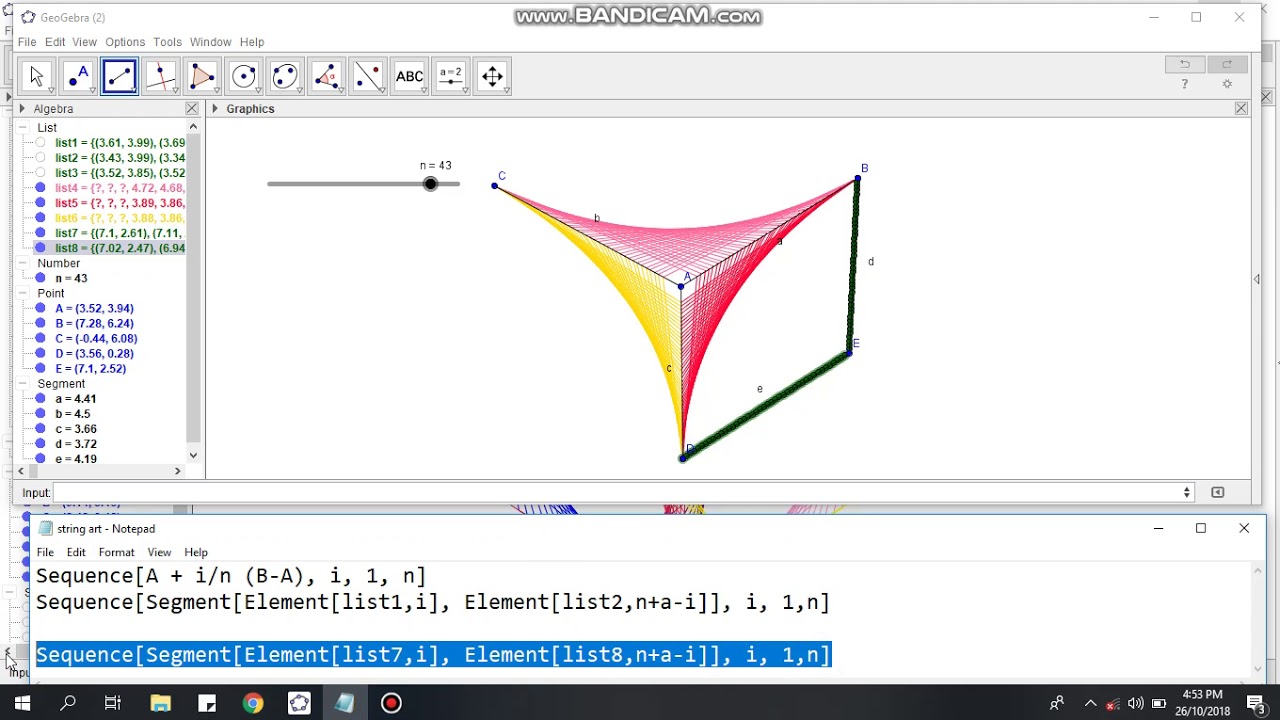Image resolution: width=1280 pixels, height=720 pixels.
Task: Toggle visibility of list4
Action: [40, 188]
